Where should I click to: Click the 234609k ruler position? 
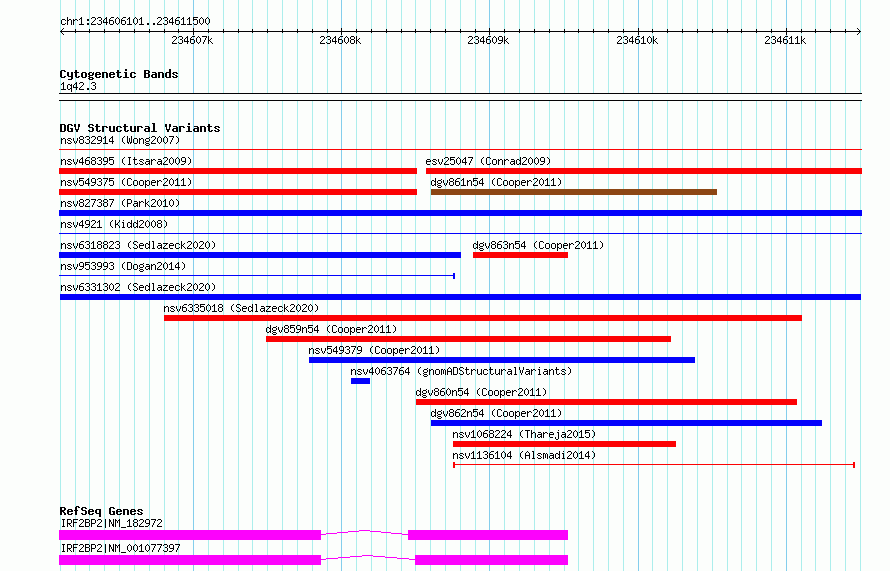[488, 40]
